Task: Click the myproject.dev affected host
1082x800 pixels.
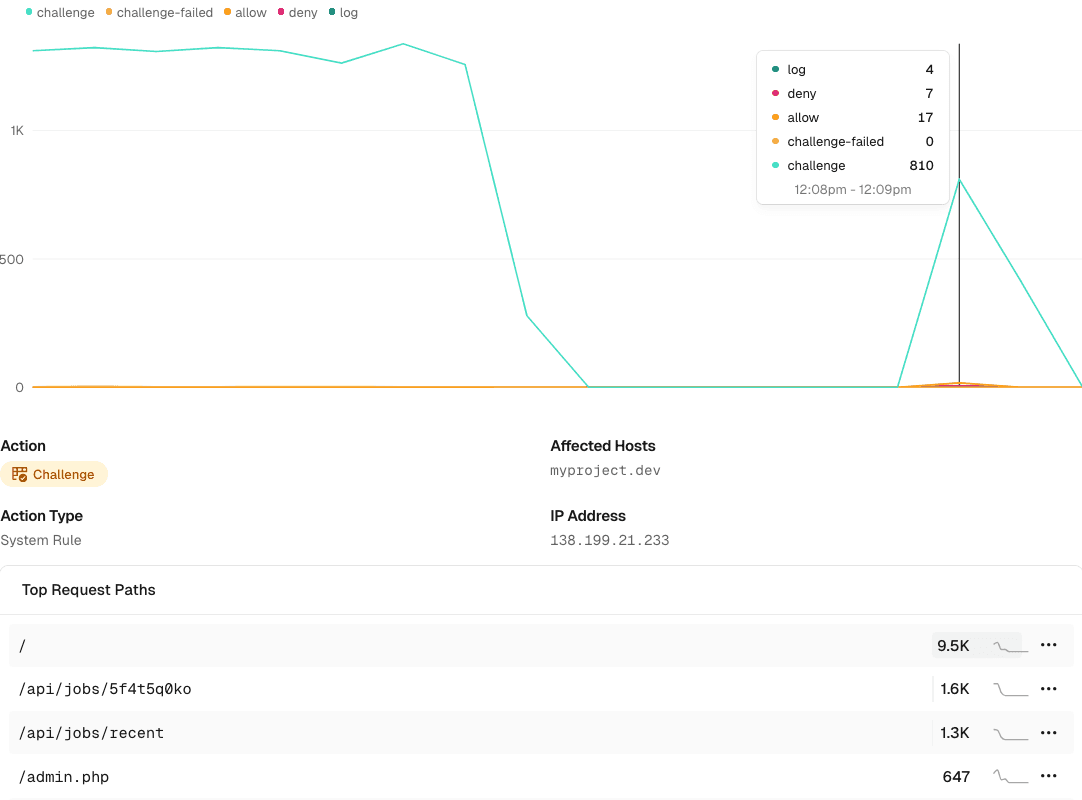Action: 605,470
